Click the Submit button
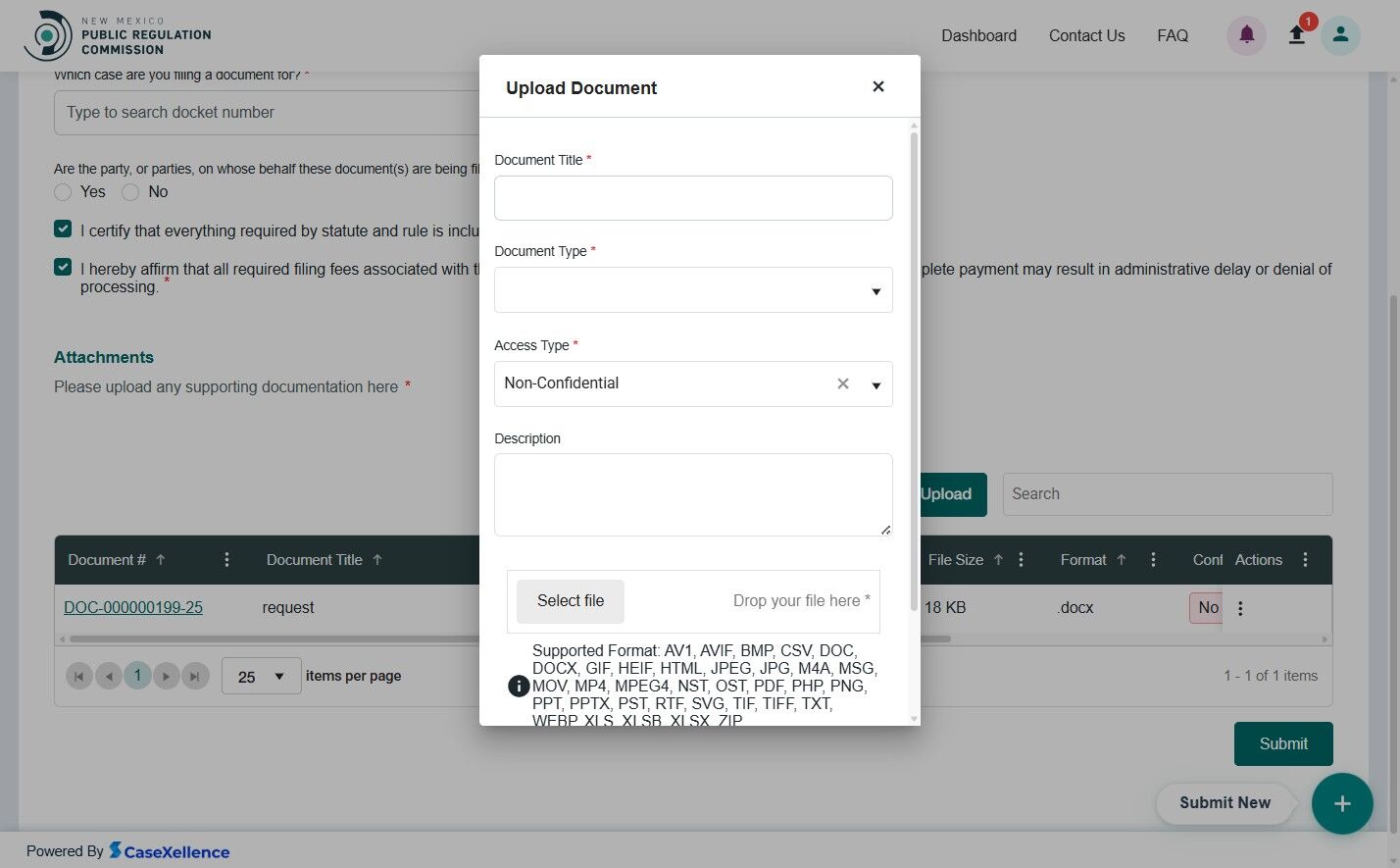The image size is (1400, 868). pyautogui.click(x=1282, y=743)
